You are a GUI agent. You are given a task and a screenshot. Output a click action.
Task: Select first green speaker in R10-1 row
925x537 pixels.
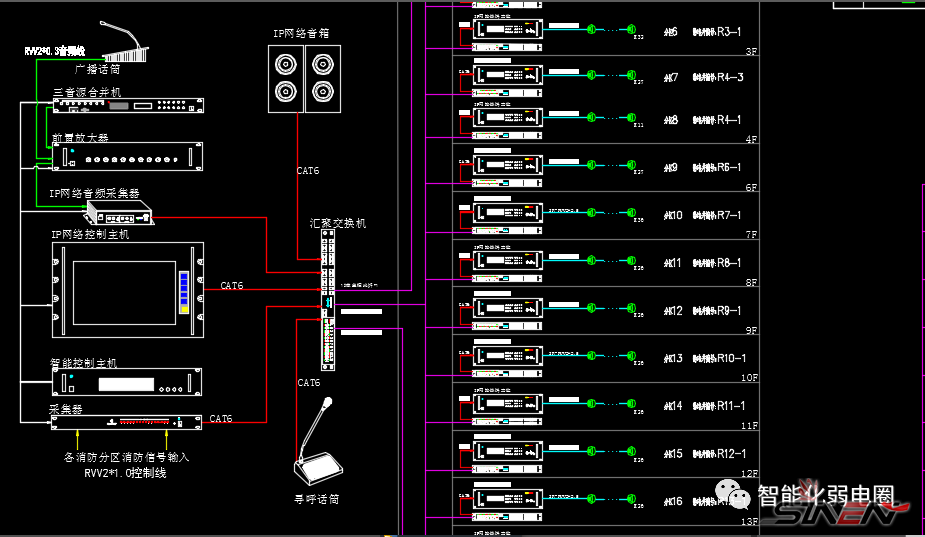pyautogui.click(x=592, y=356)
